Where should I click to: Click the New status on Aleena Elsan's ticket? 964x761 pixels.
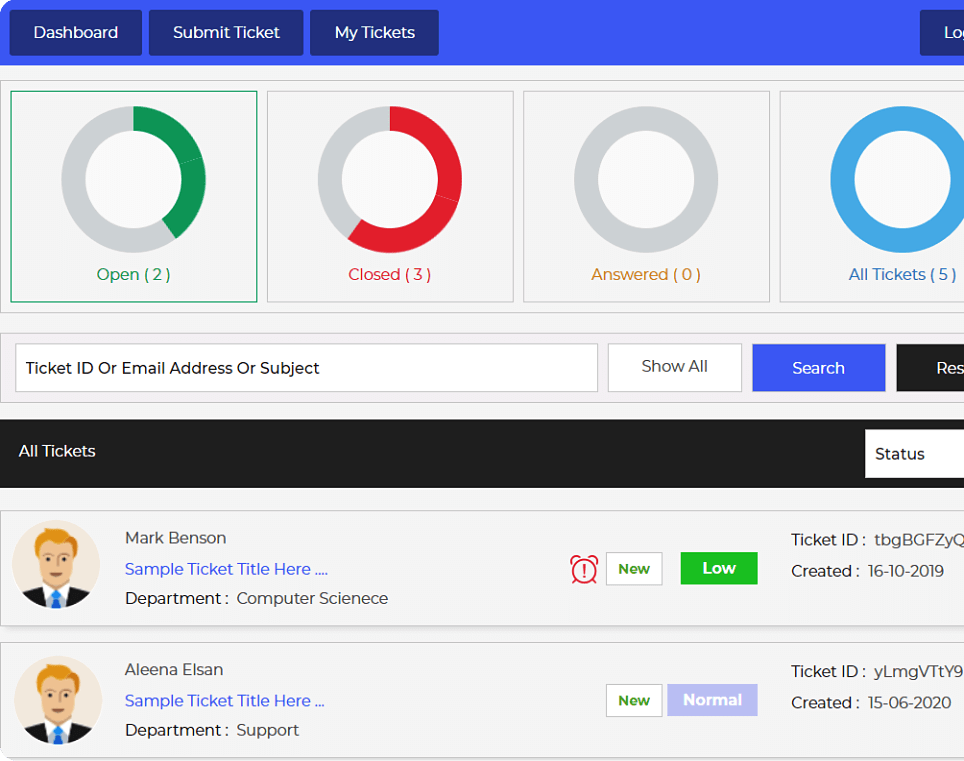click(x=634, y=700)
